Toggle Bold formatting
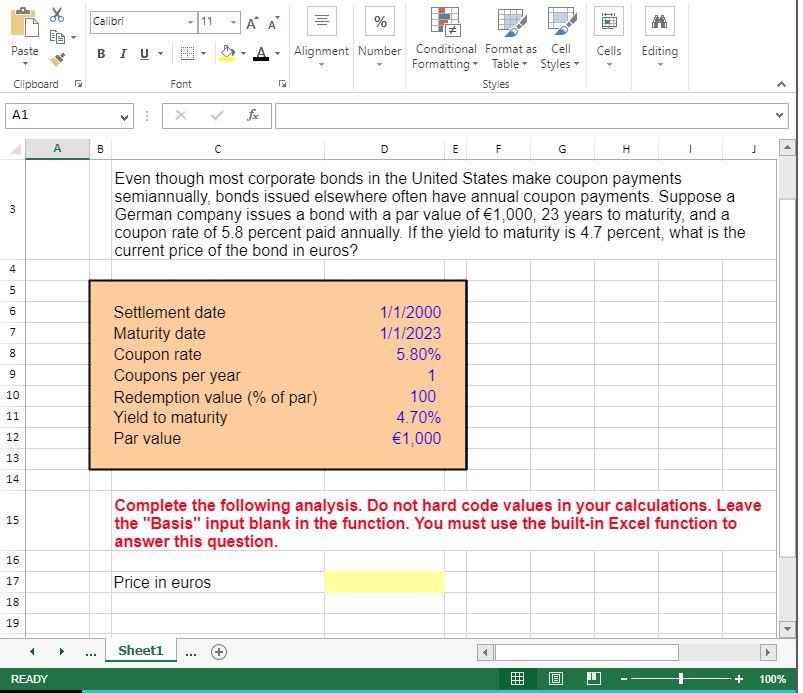Viewport: 803px width, 693px height. tap(101, 54)
